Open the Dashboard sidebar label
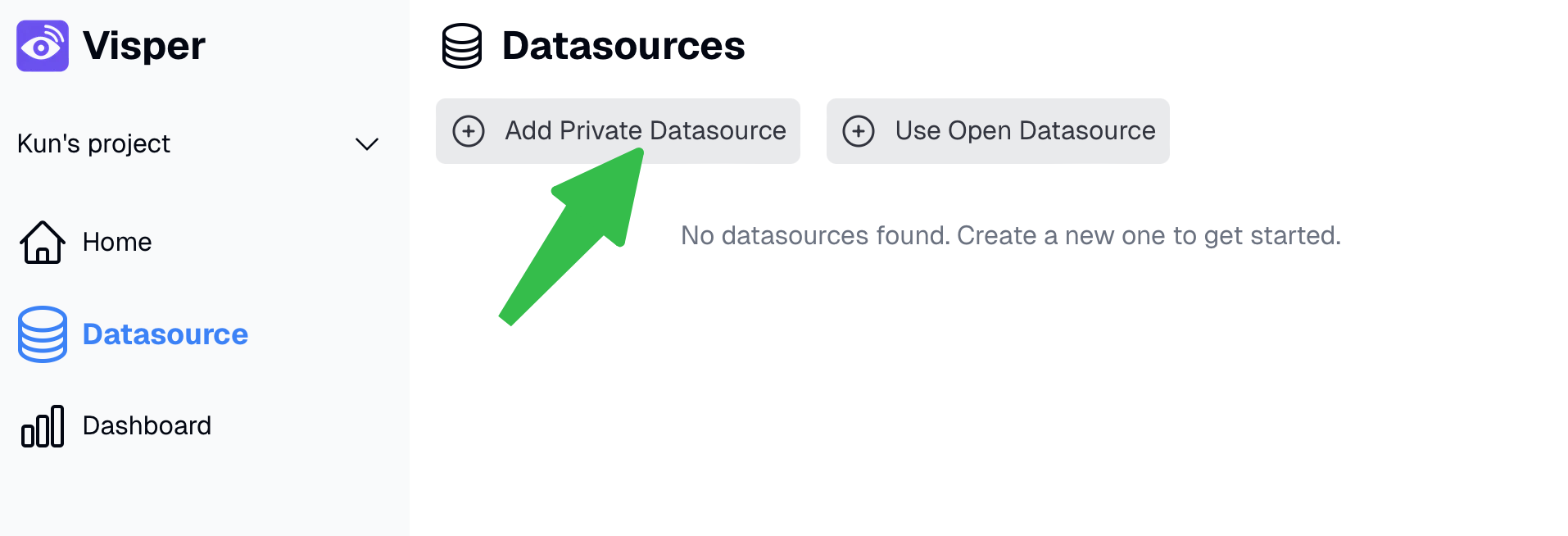This screenshot has width=1568, height=536. pos(147,426)
